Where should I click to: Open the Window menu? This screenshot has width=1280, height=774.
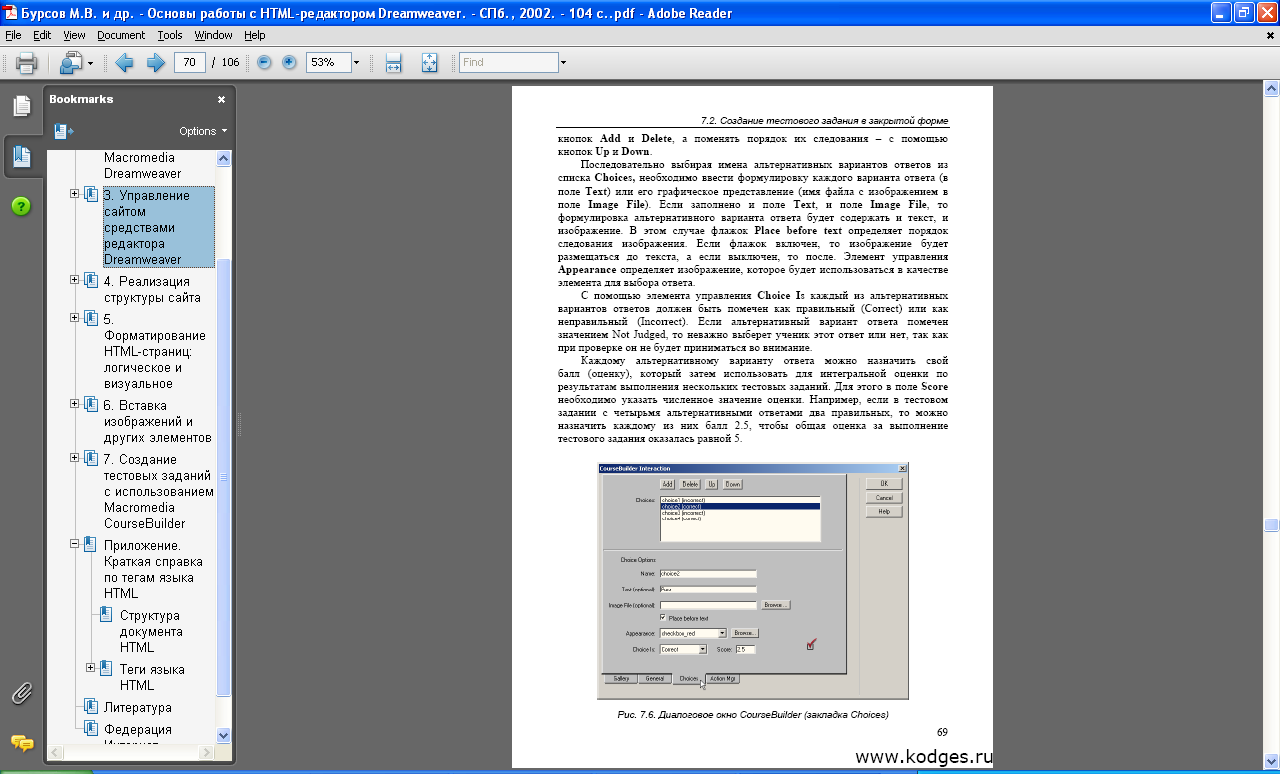tap(213, 35)
